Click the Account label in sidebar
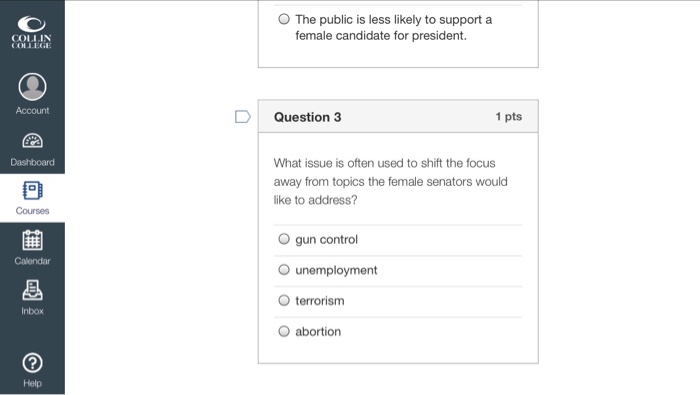The width and height of the screenshot is (700, 395). (32, 110)
